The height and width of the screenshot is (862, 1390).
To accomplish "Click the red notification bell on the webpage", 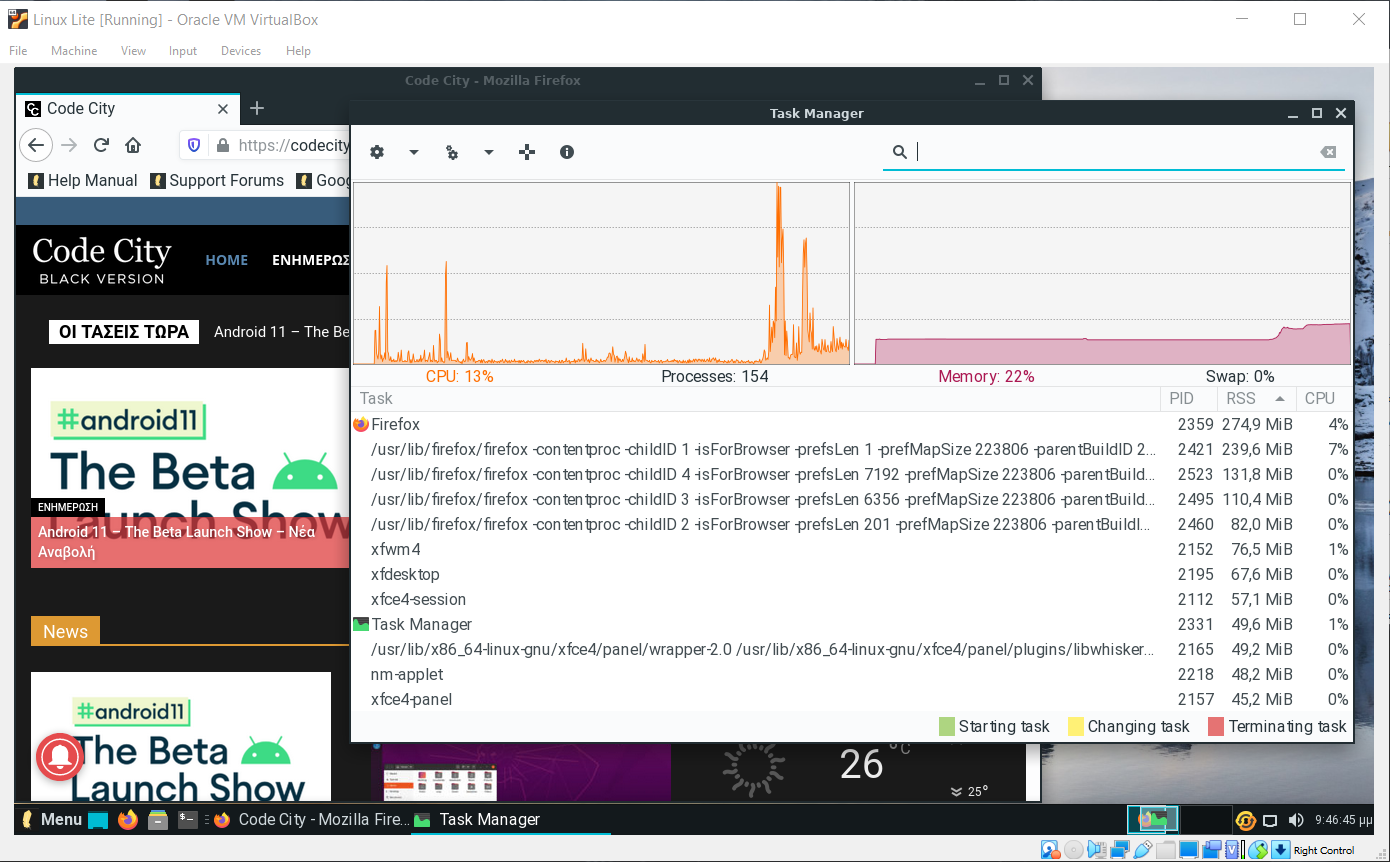I will click(x=60, y=757).
